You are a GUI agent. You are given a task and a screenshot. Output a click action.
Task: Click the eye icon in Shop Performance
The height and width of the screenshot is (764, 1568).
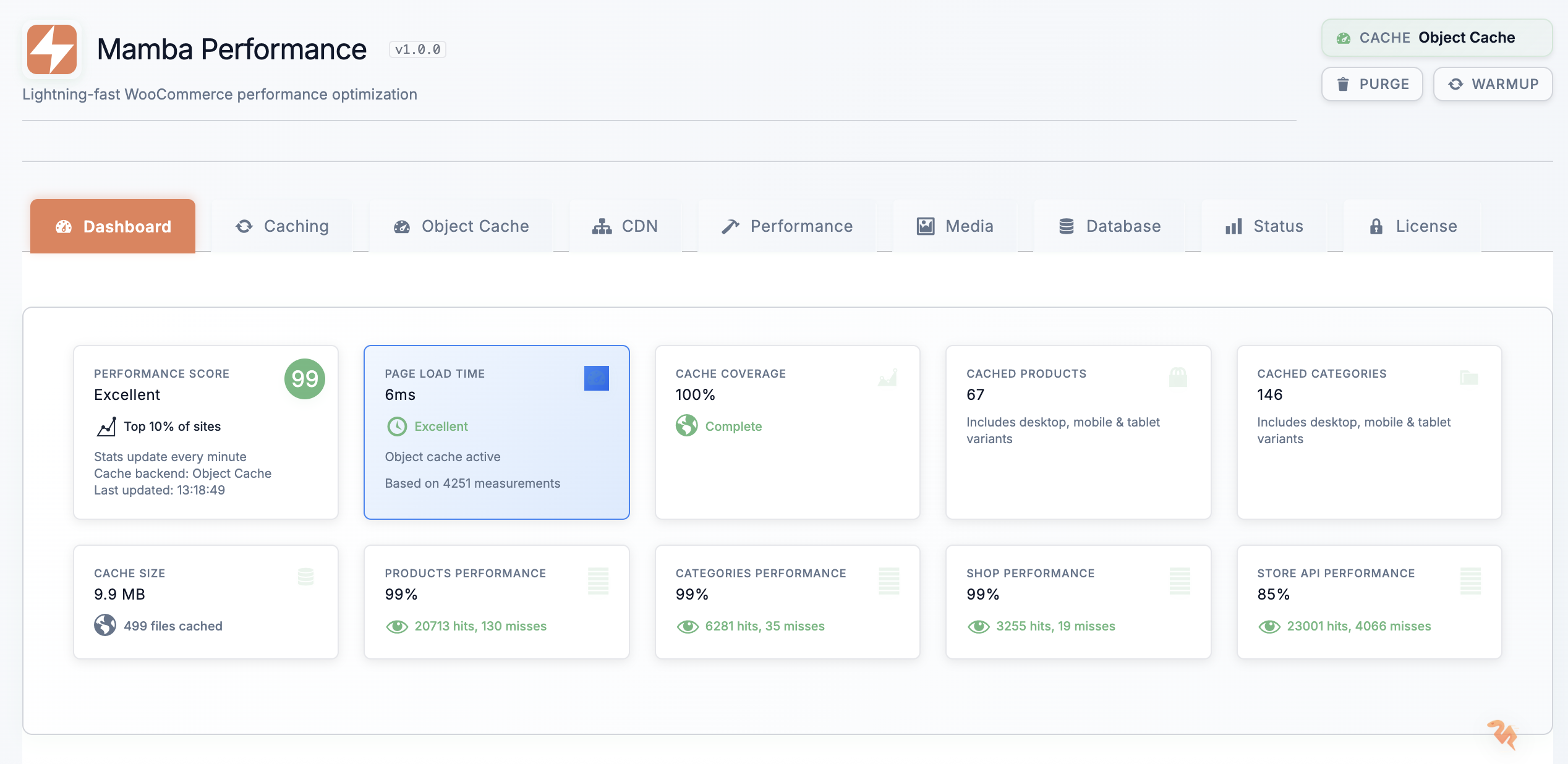979,626
